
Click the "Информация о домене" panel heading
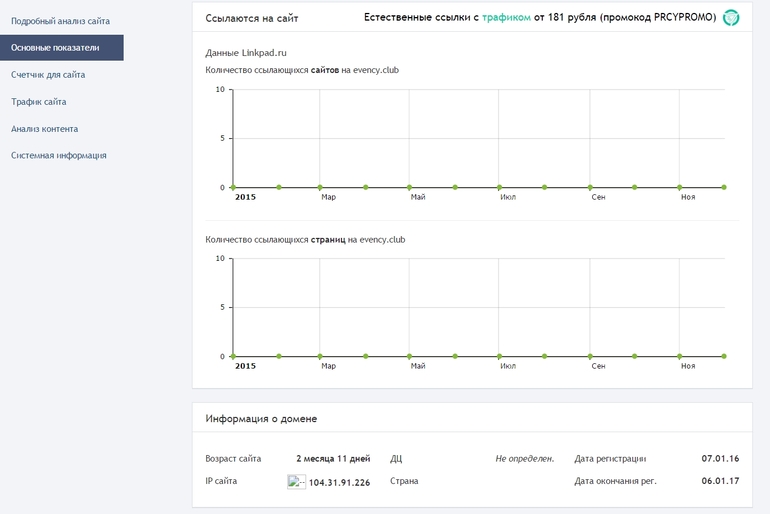pos(261,418)
